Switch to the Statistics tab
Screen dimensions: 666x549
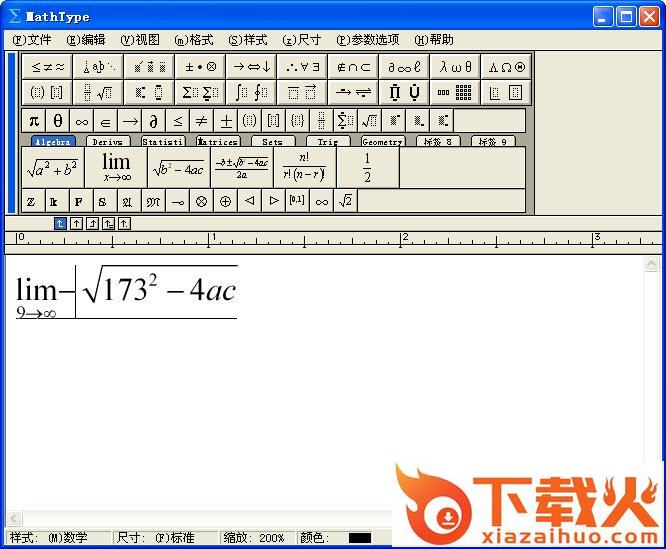(x=163, y=142)
